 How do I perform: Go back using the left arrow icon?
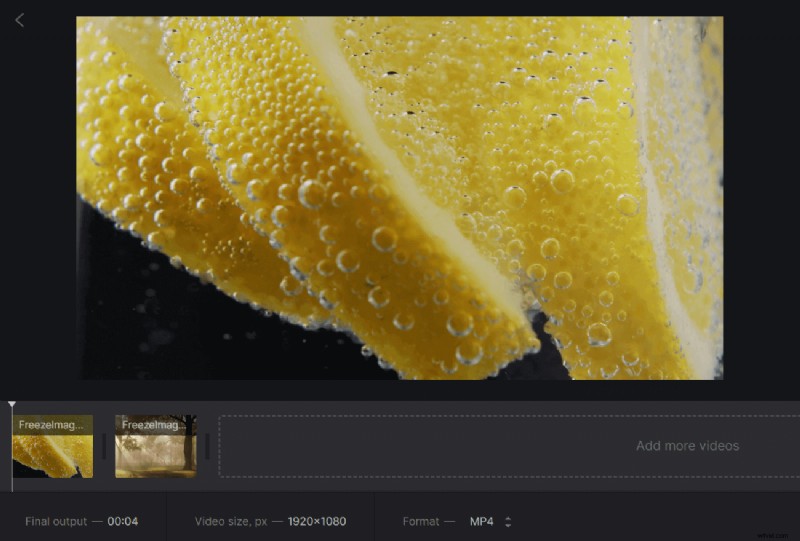[19, 20]
